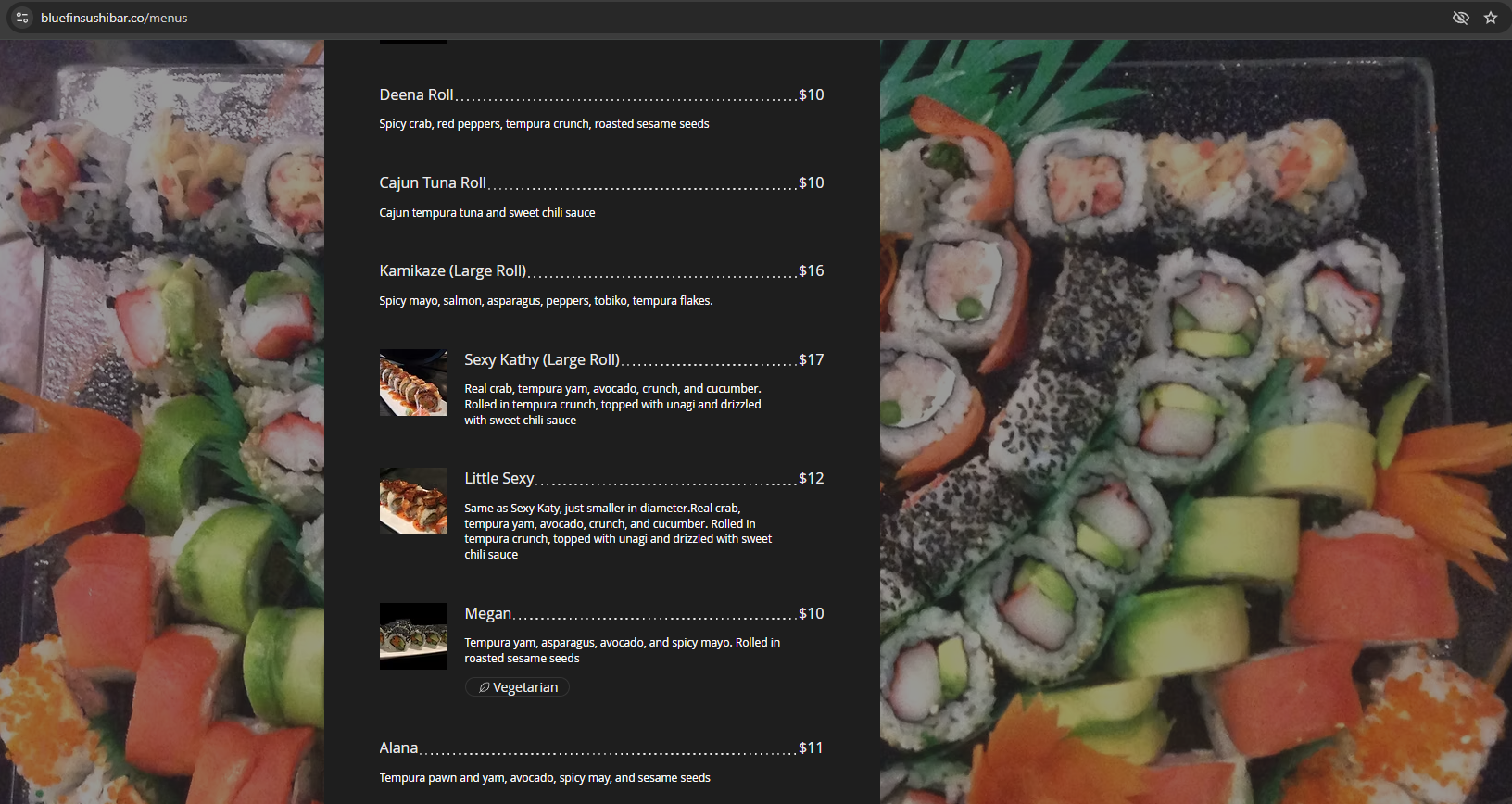Click the Deena Roll $10 price

(x=812, y=94)
